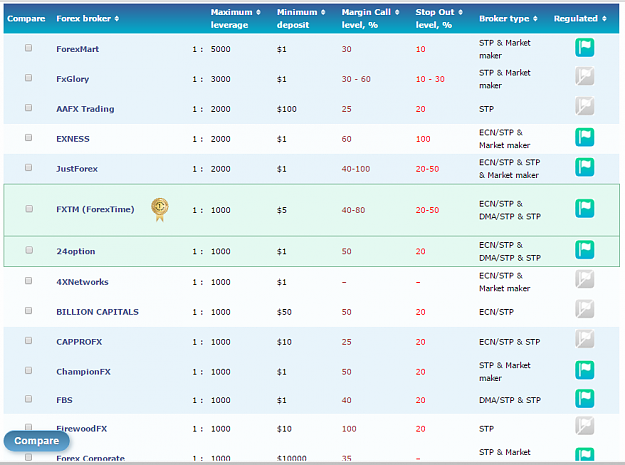Select the ChampionFX compare checkbox
Screen dimensions: 625x465
click(x=28, y=371)
